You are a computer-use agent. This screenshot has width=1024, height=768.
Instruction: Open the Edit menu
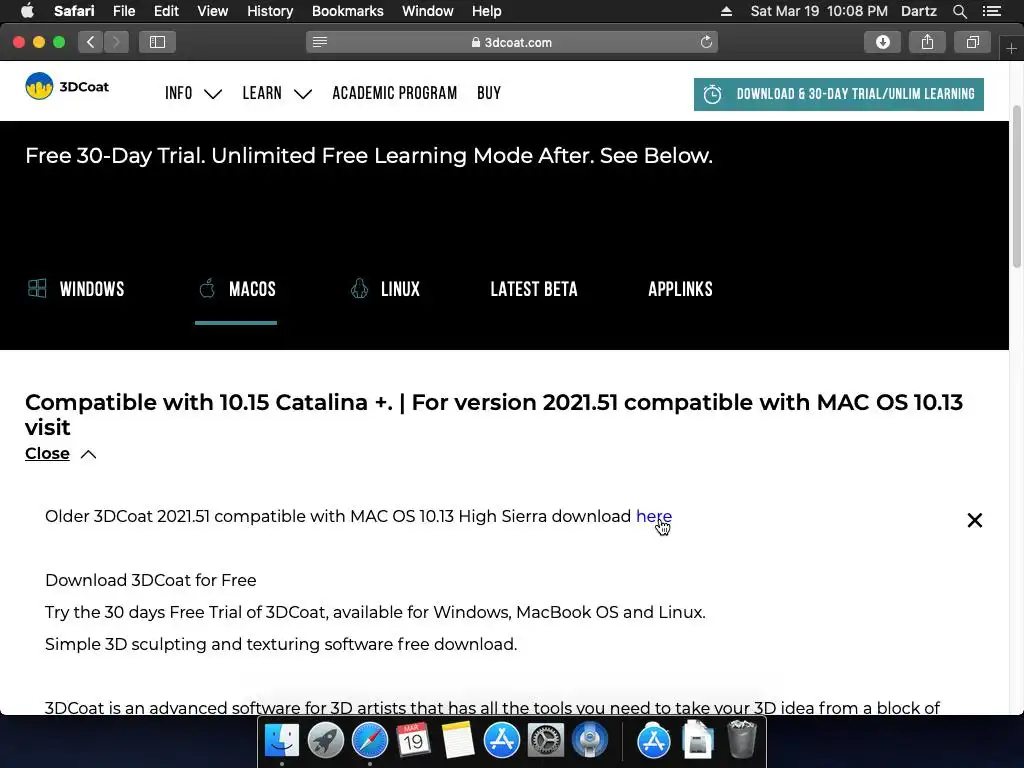[x=166, y=11]
